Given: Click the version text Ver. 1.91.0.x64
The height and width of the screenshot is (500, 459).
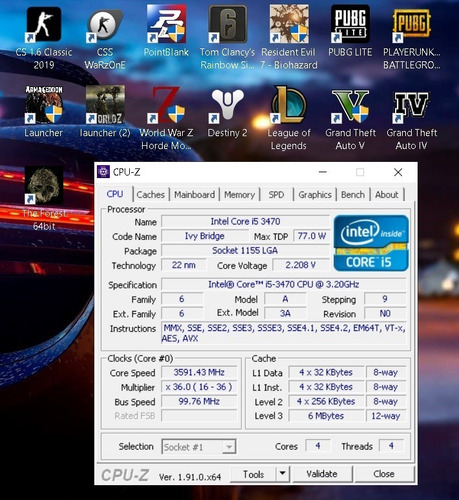Looking at the screenshot, I should coord(190,477).
